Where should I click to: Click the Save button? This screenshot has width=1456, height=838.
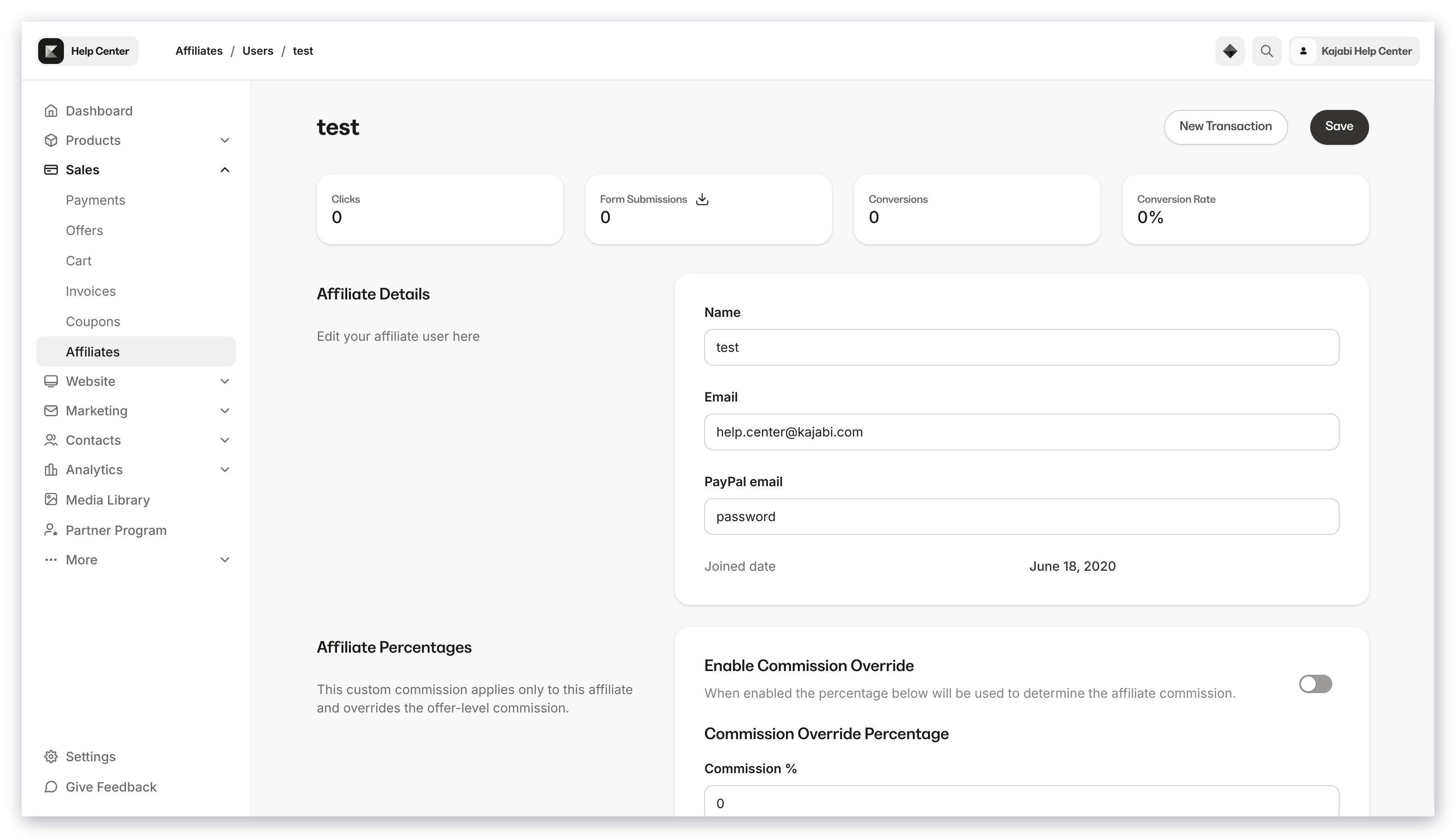point(1339,126)
